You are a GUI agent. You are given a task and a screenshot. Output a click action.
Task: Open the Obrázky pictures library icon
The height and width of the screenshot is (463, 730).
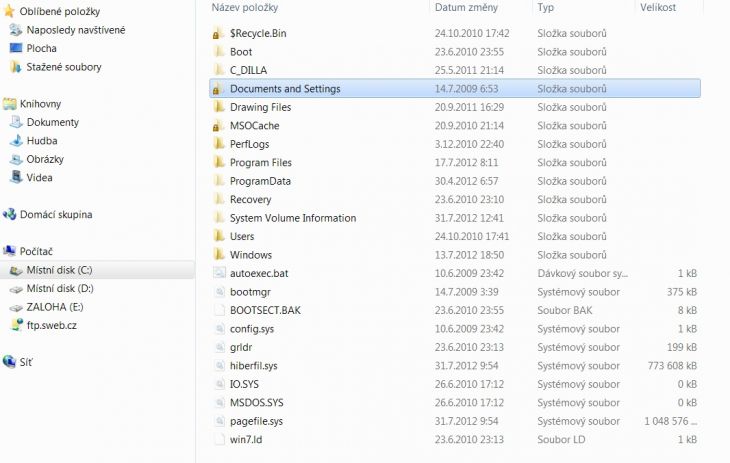pos(16,159)
